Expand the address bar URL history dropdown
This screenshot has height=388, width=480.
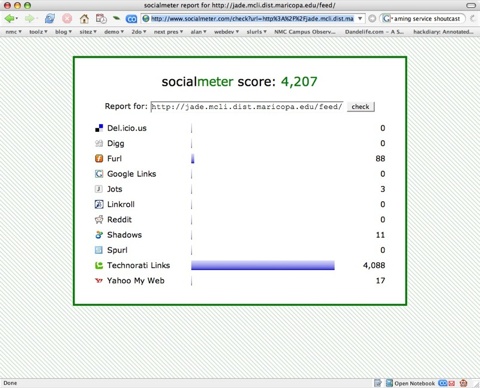(360, 19)
